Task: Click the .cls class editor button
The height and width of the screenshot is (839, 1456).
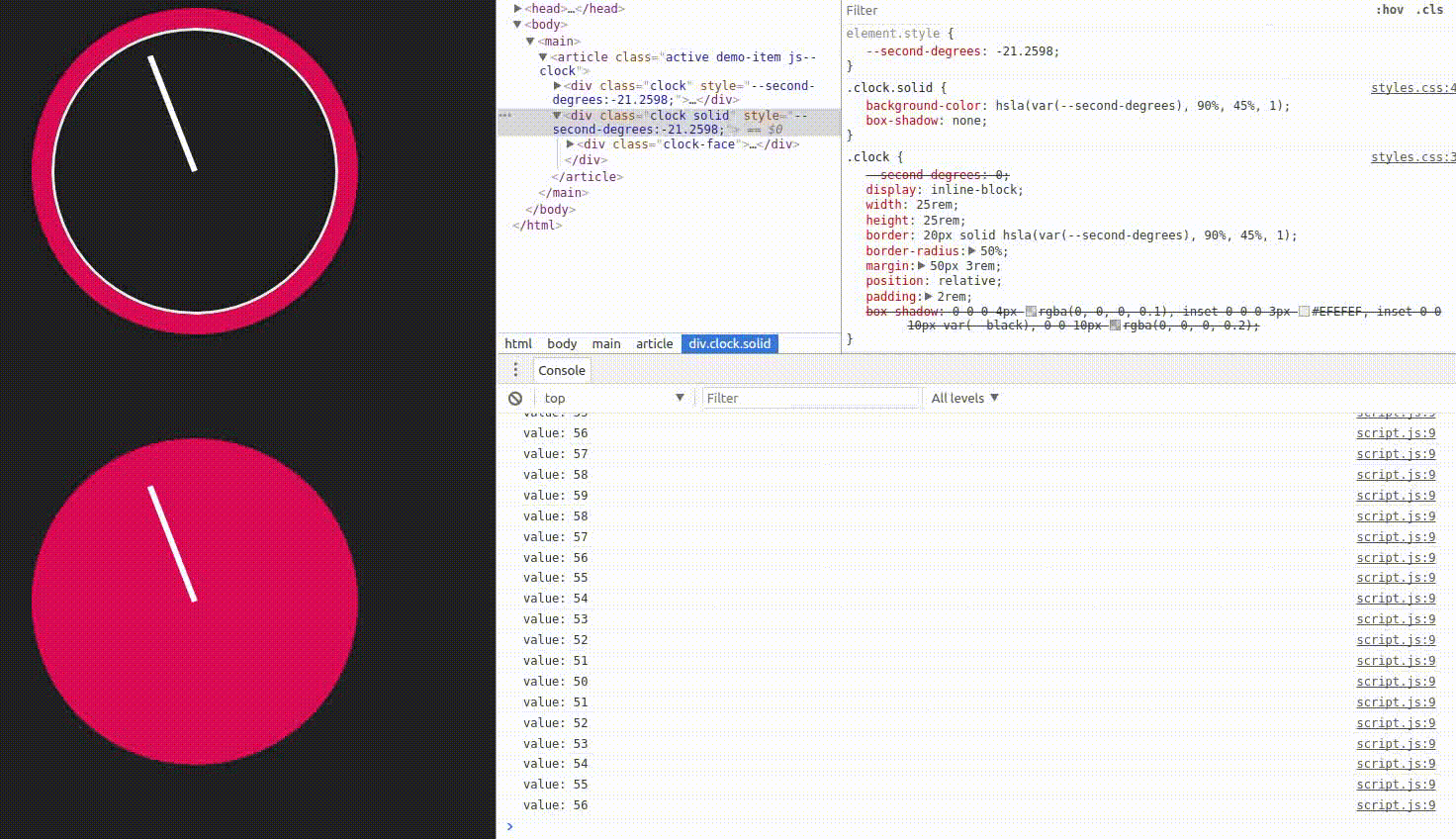Action: coord(1429,10)
